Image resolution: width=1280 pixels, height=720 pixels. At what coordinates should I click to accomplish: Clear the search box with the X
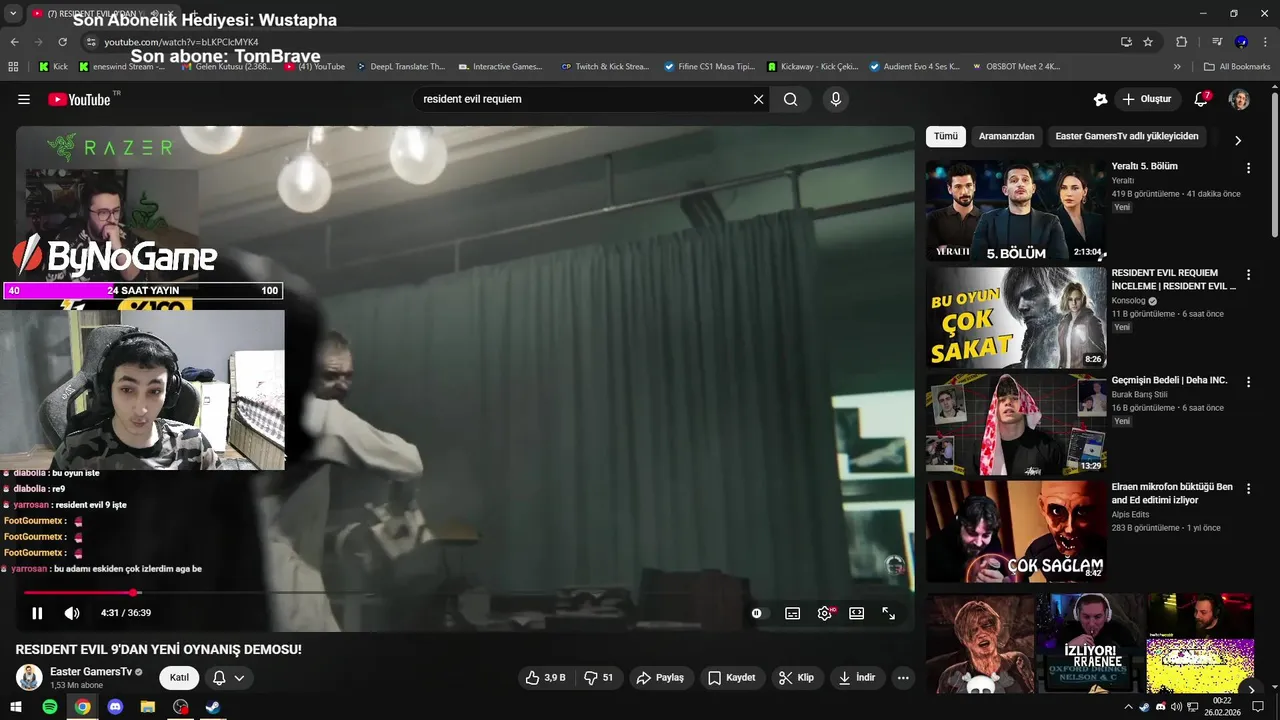pyautogui.click(x=758, y=99)
